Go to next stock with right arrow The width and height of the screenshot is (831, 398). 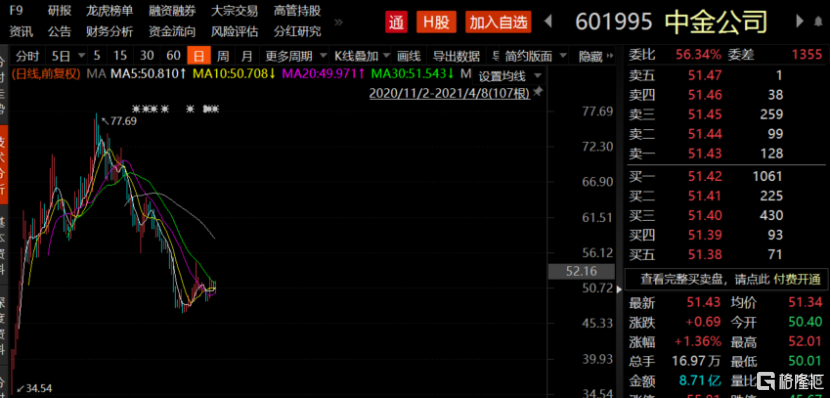point(800,22)
